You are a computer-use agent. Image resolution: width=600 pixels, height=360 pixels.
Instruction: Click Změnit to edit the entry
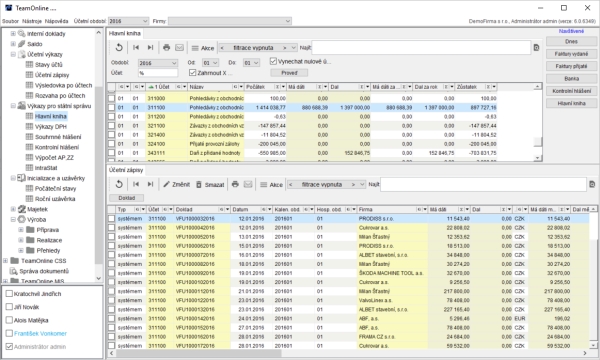[176, 184]
